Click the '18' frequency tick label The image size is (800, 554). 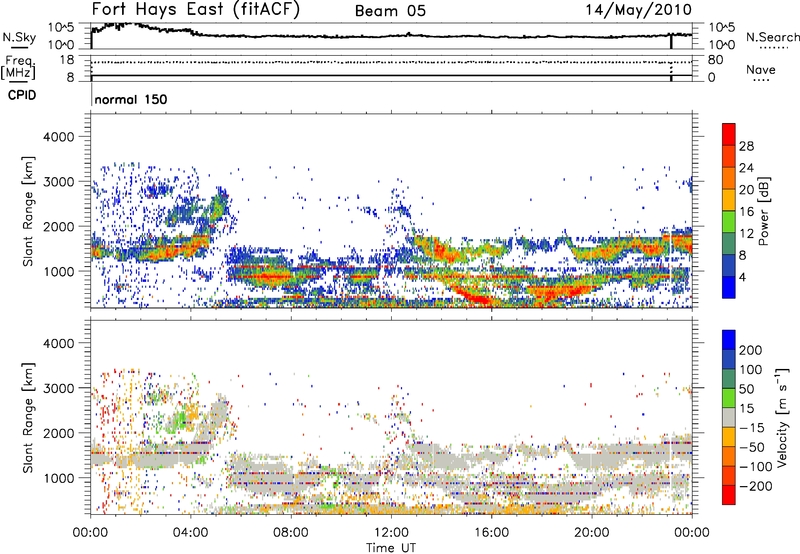(x=67, y=60)
